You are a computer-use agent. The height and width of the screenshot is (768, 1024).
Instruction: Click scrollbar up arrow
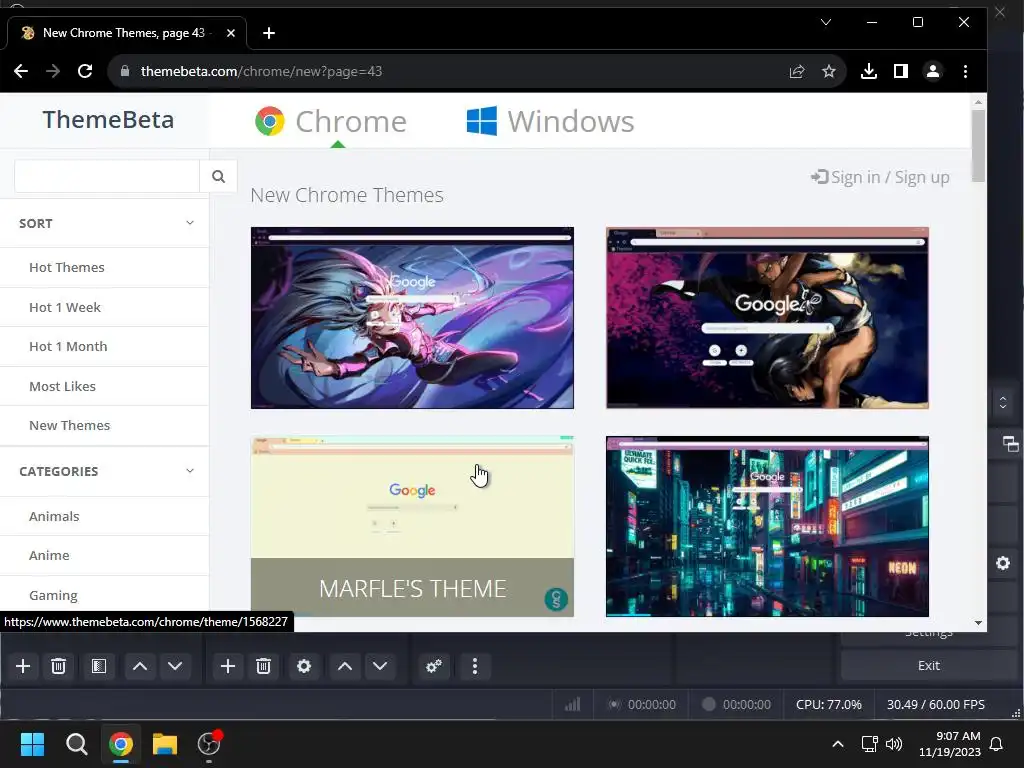(x=978, y=102)
